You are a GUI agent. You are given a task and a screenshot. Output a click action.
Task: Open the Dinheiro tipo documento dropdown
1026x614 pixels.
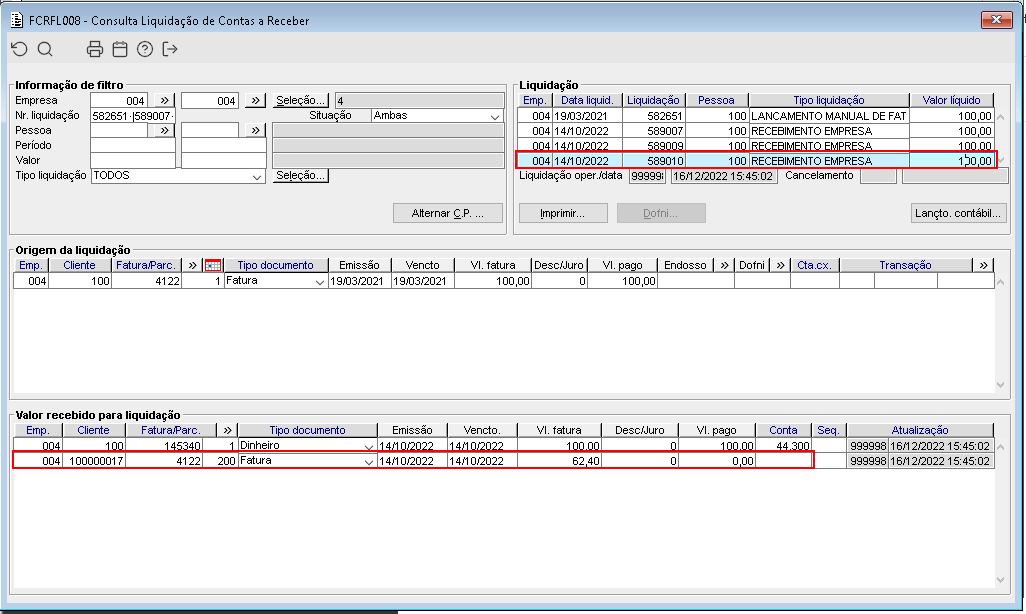pyautogui.click(x=369, y=446)
